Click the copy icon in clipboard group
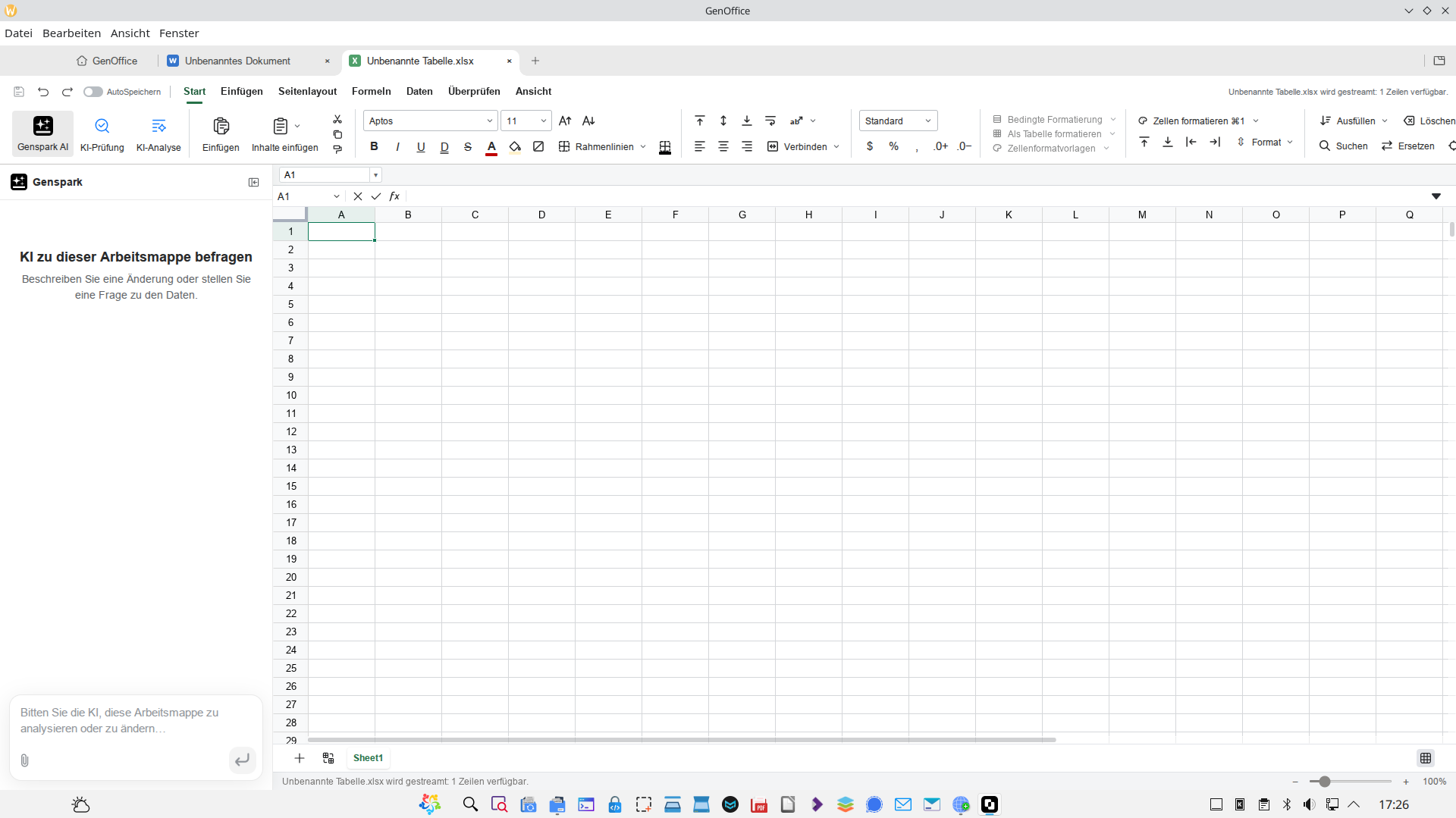Viewport: 1456px width, 818px height. (337, 134)
